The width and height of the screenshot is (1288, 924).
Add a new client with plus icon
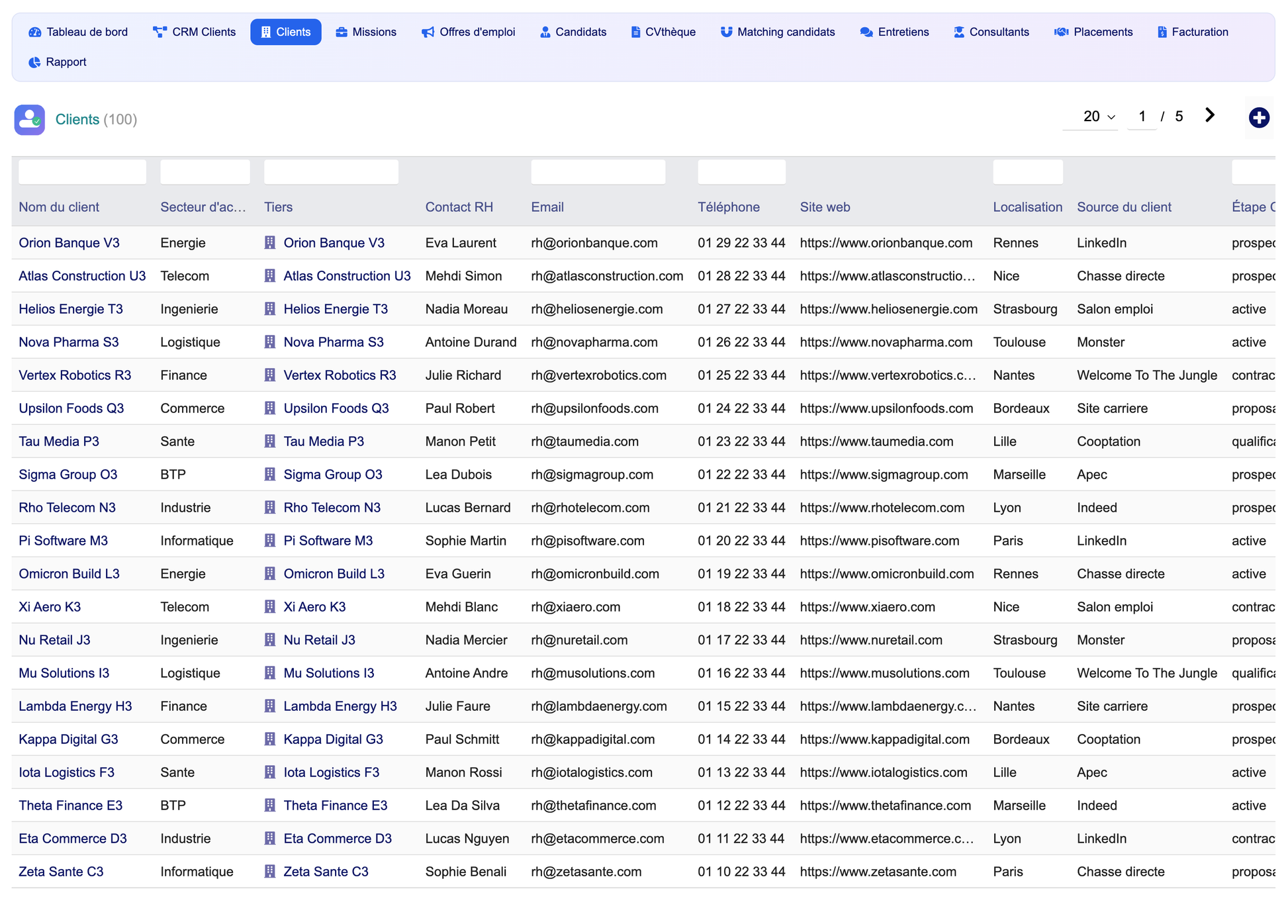coord(1259,118)
